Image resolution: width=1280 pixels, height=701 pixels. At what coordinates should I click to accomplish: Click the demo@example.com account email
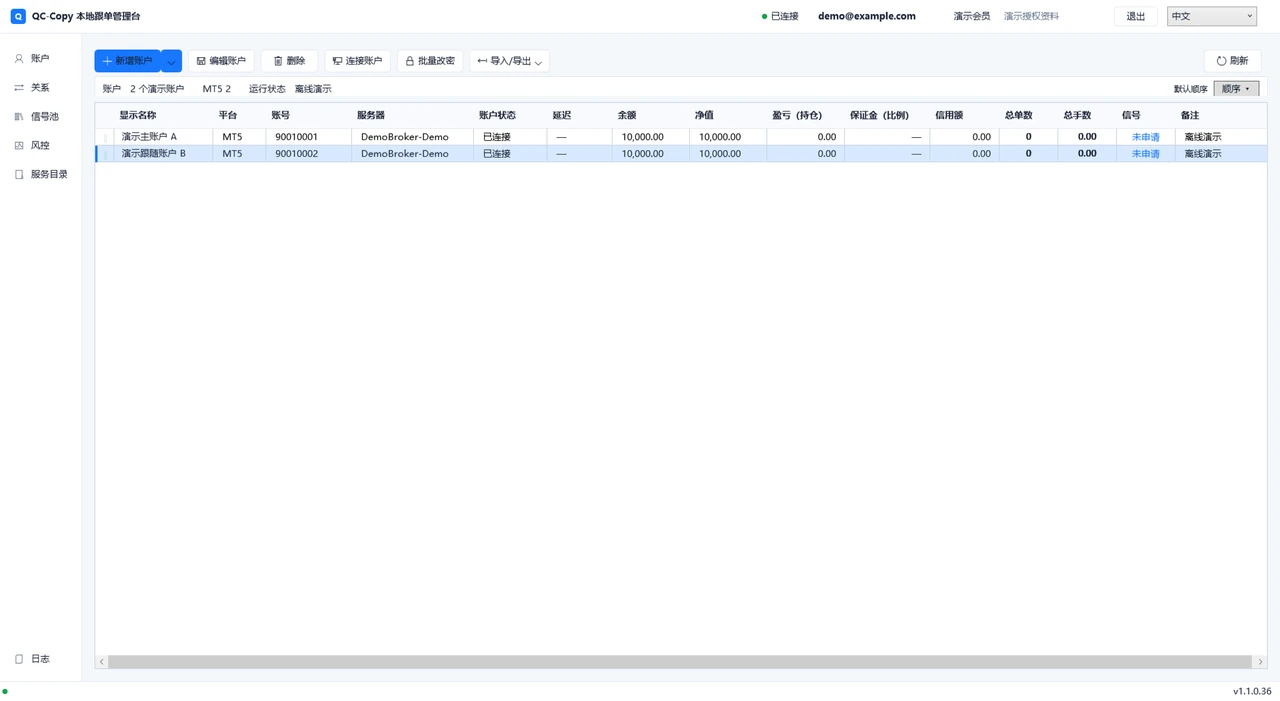[867, 16]
